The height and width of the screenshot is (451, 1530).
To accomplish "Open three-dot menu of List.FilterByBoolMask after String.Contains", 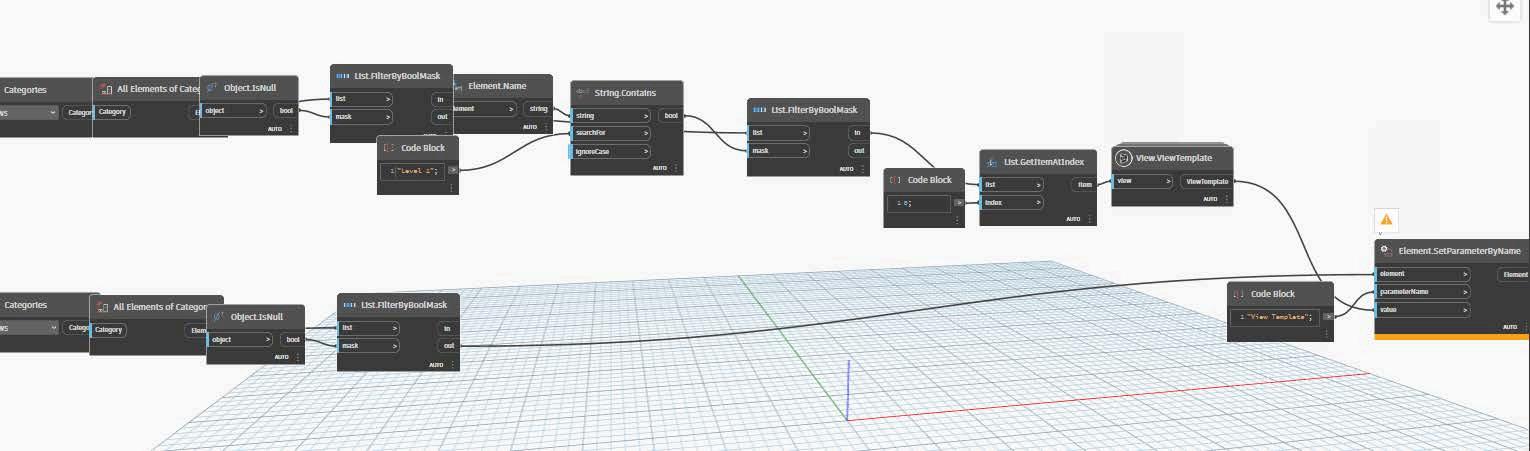I will click(x=861, y=169).
